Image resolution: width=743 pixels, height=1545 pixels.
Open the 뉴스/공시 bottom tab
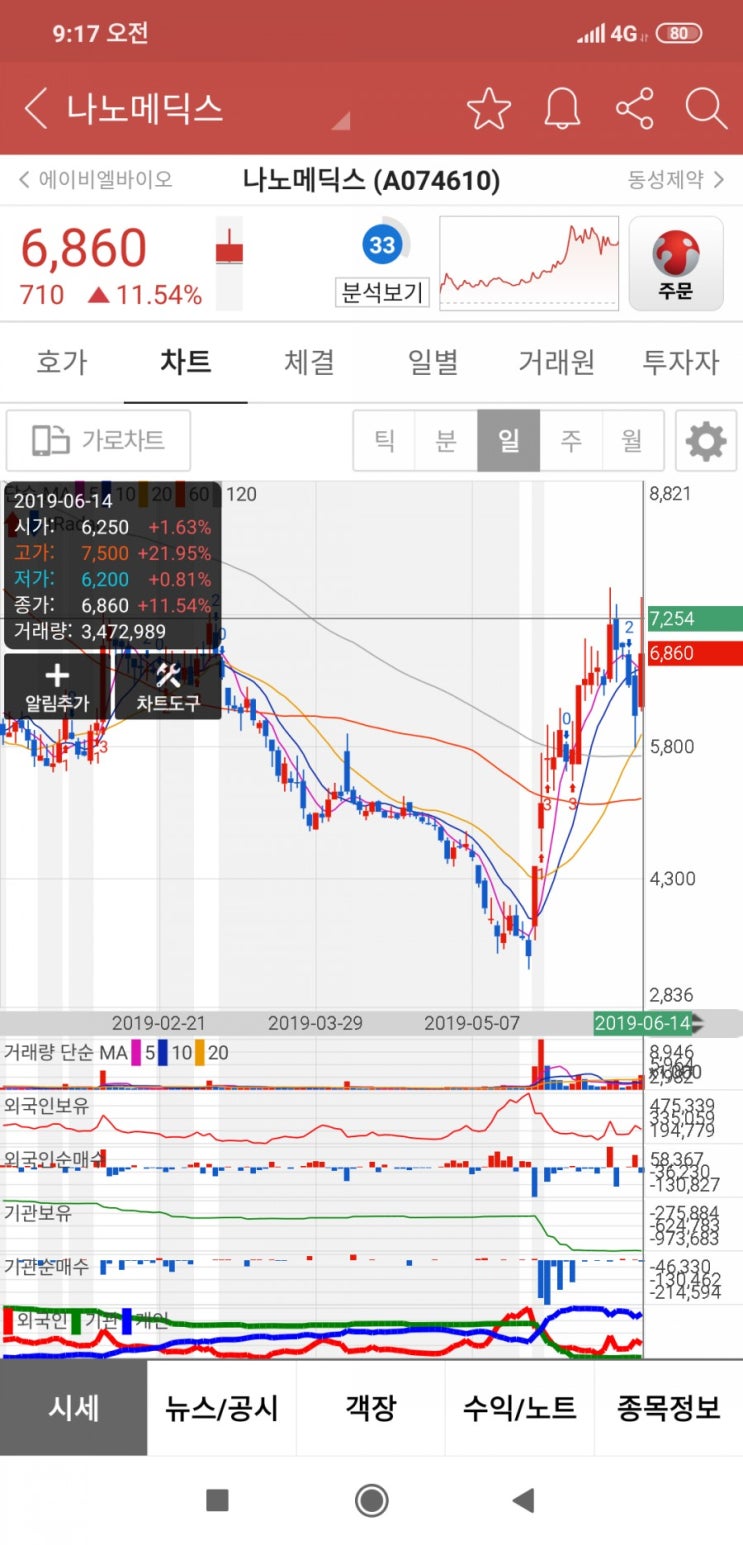pyautogui.click(x=222, y=1408)
